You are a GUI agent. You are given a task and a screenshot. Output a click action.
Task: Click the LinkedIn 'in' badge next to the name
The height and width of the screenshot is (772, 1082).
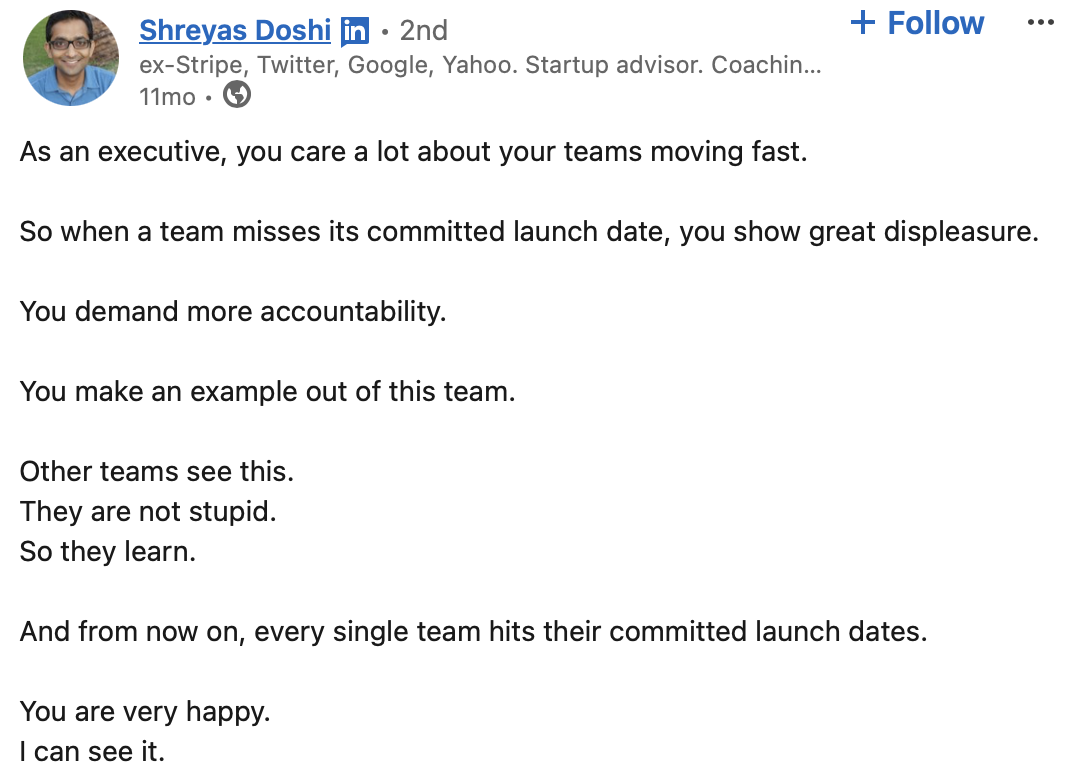tap(353, 31)
